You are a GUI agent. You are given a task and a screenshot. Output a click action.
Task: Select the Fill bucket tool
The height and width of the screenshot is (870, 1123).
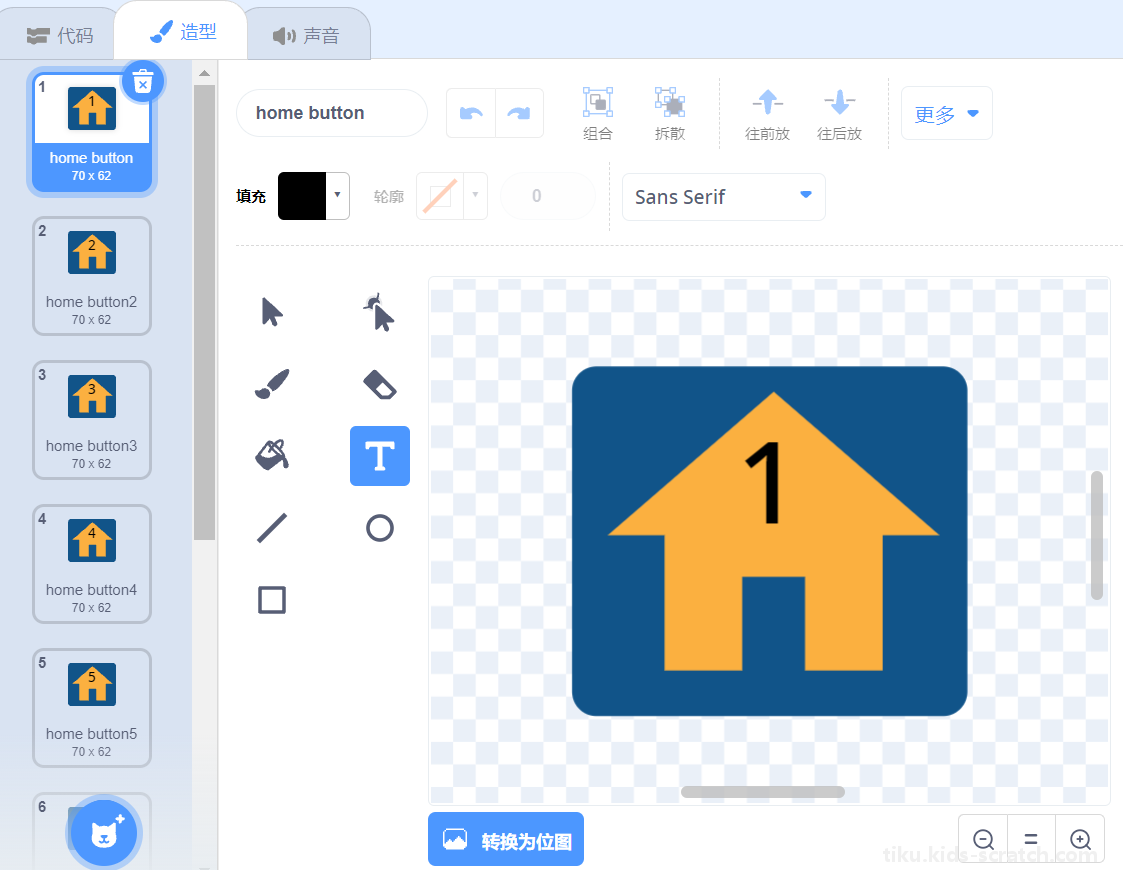click(x=271, y=455)
